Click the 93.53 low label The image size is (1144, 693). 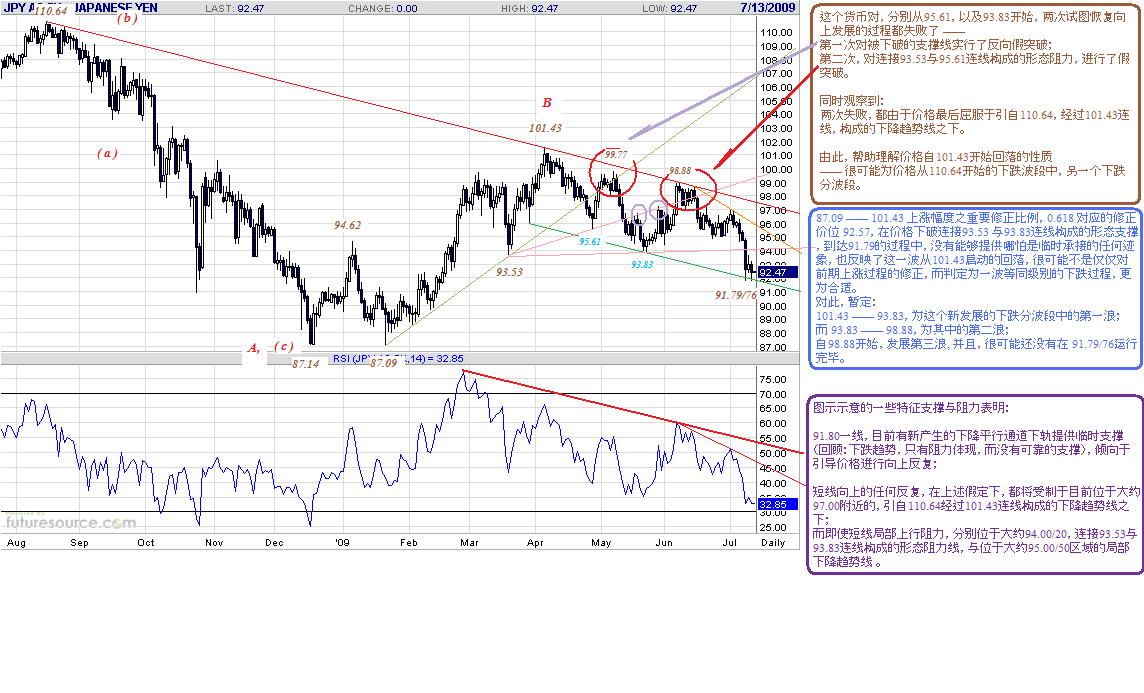tap(509, 271)
